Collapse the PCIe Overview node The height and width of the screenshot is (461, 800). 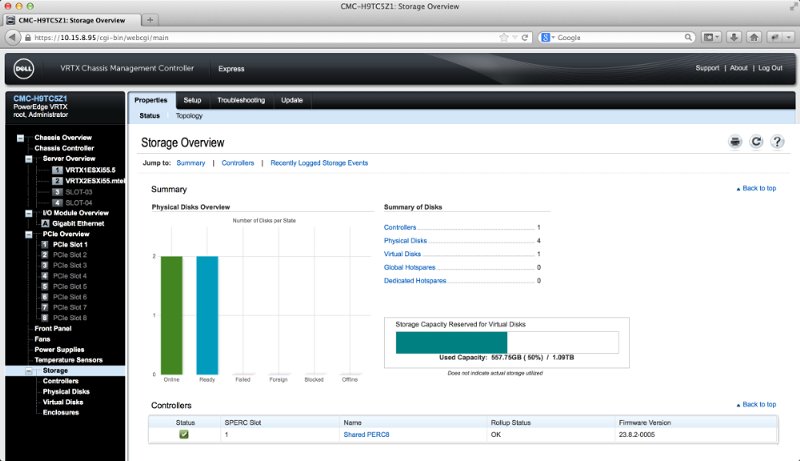(29, 235)
